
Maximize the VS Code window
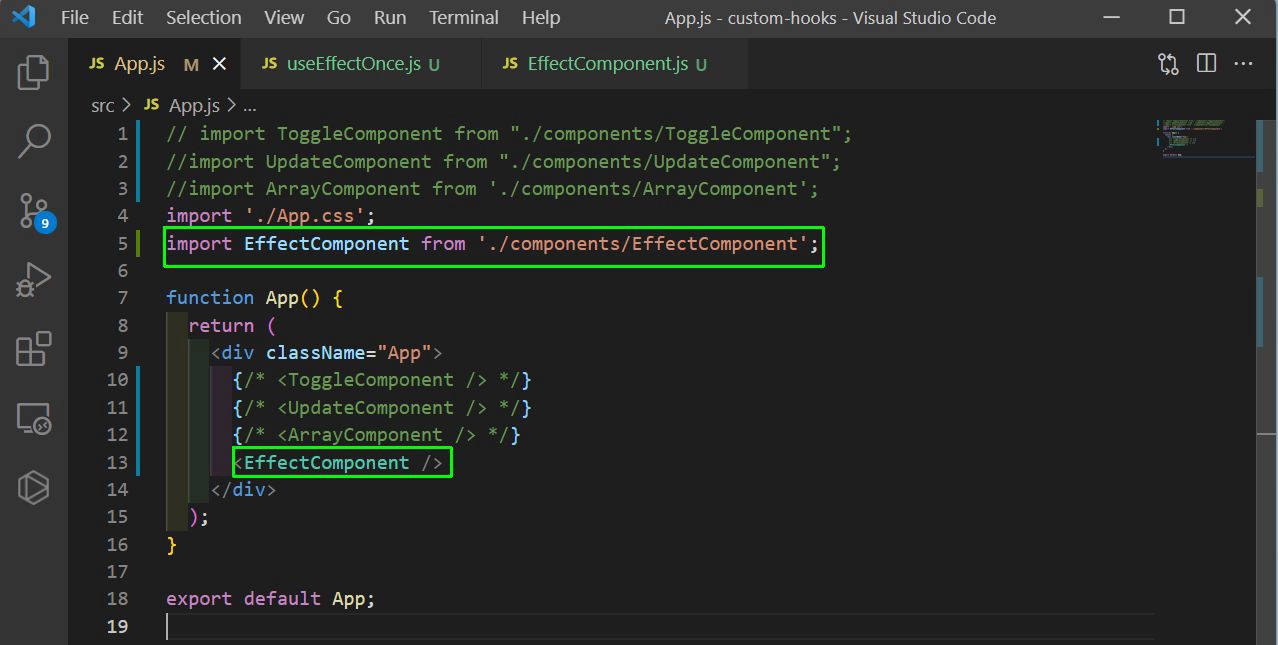click(x=1177, y=17)
